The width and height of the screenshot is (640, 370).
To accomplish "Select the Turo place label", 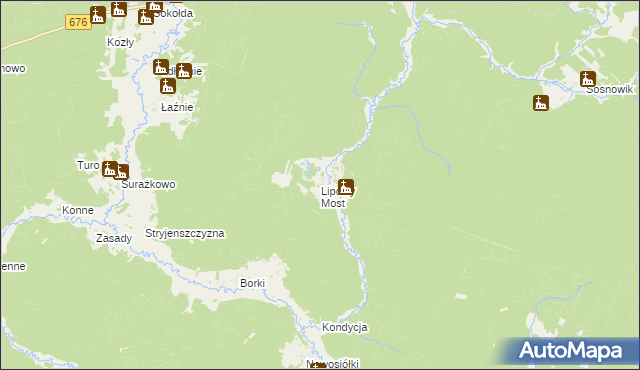I will tap(89, 165).
